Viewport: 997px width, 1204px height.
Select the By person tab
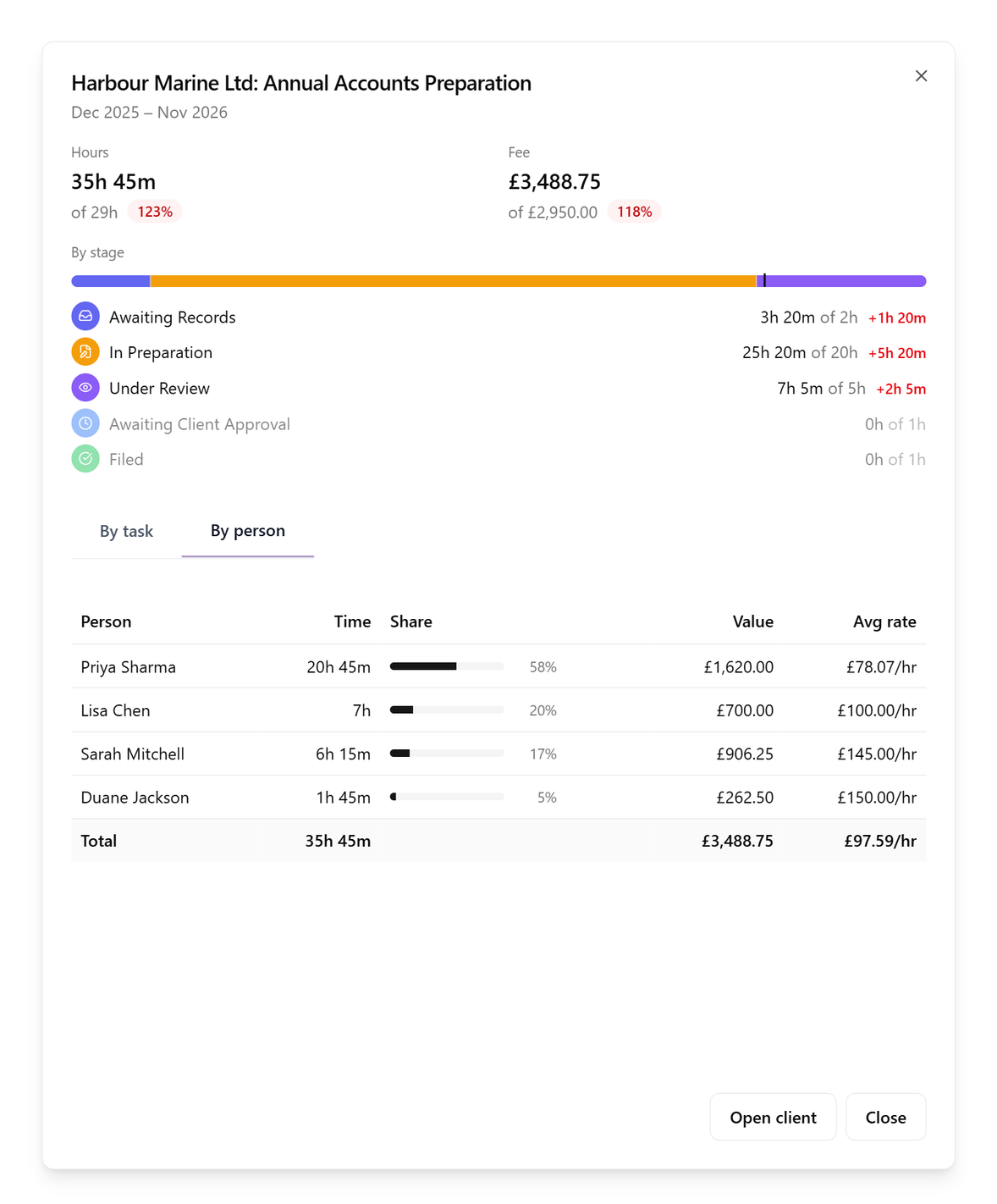click(x=248, y=531)
